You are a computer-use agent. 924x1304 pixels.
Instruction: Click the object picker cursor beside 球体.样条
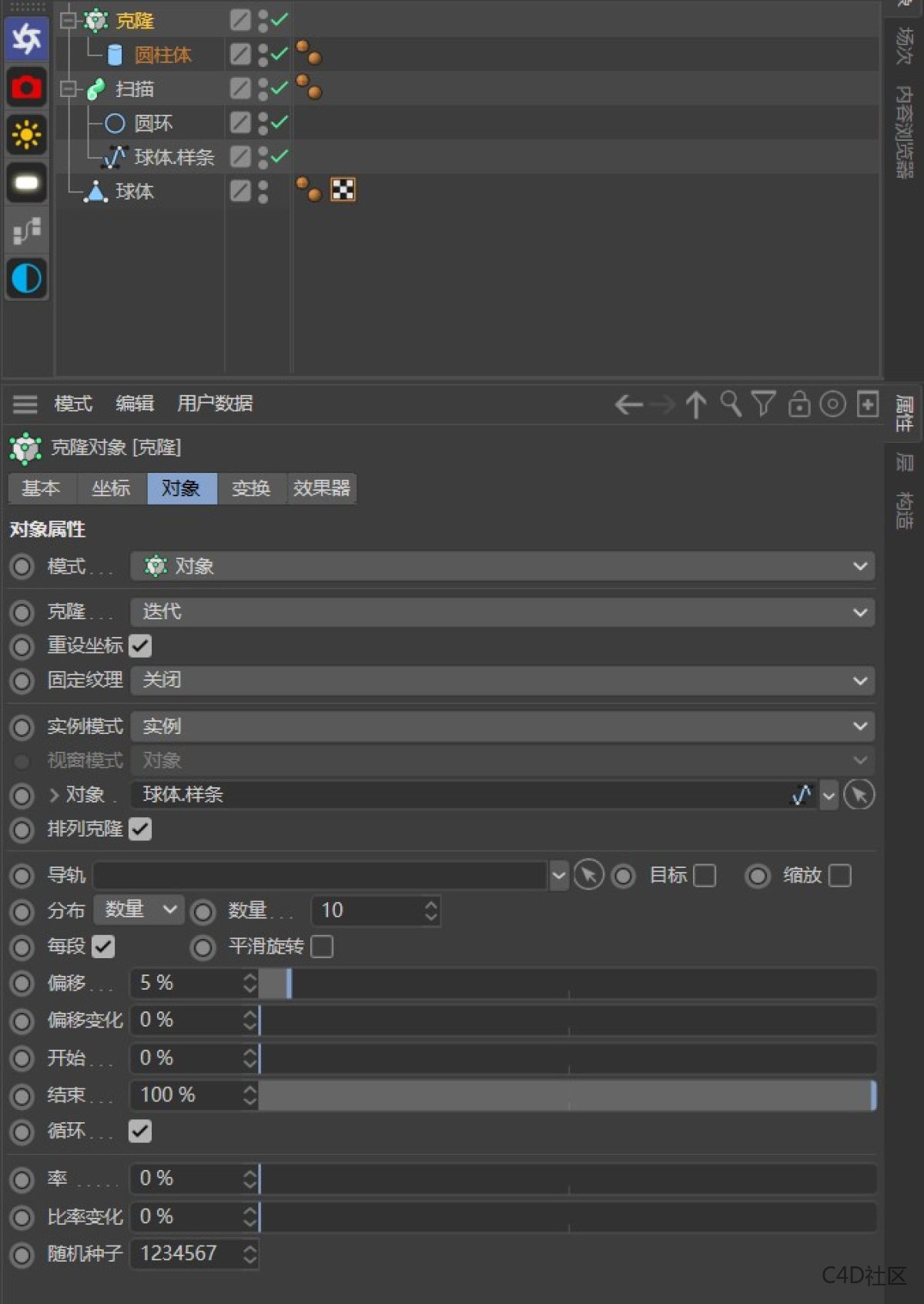(x=859, y=795)
